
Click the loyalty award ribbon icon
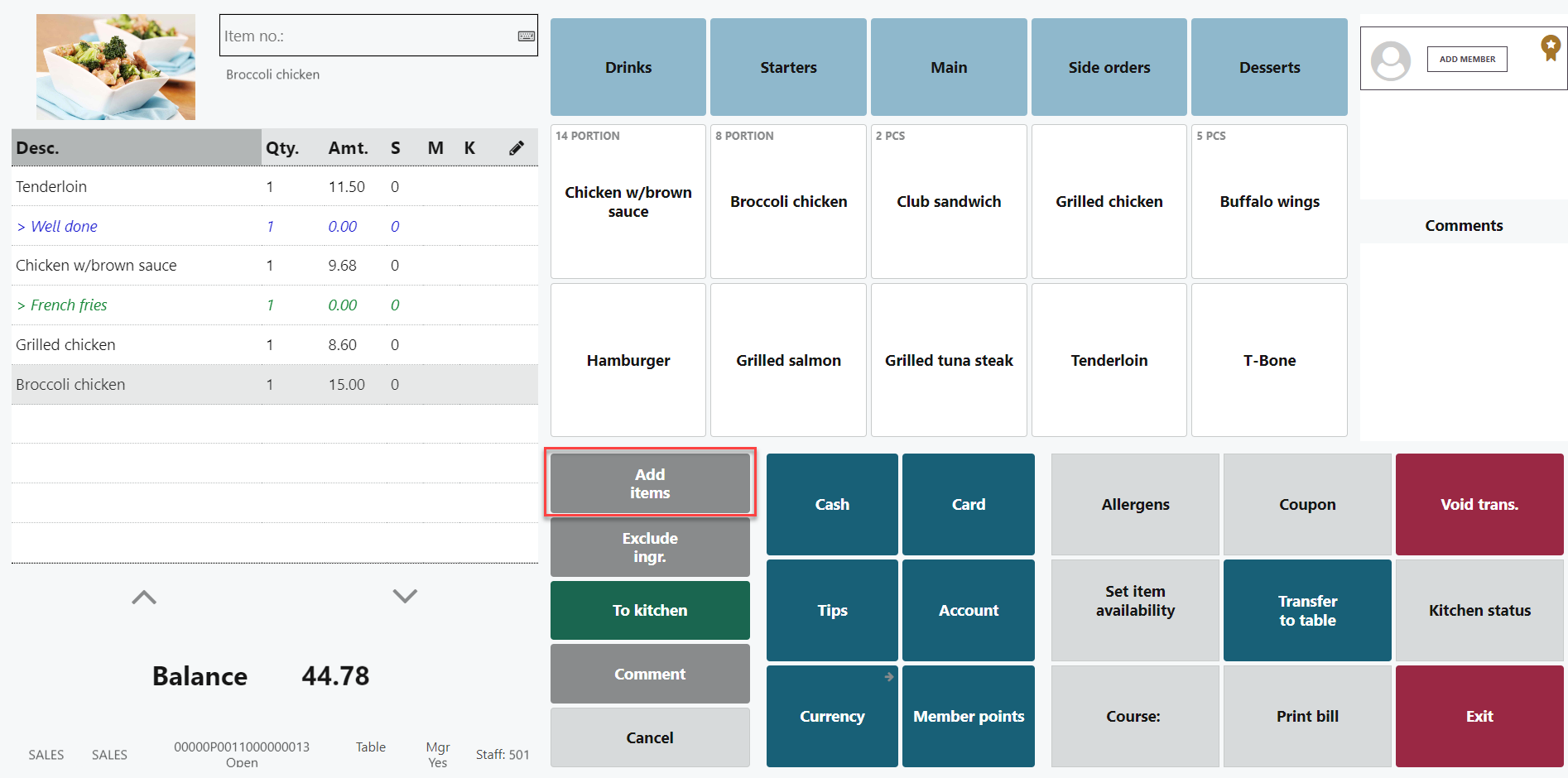(1550, 47)
